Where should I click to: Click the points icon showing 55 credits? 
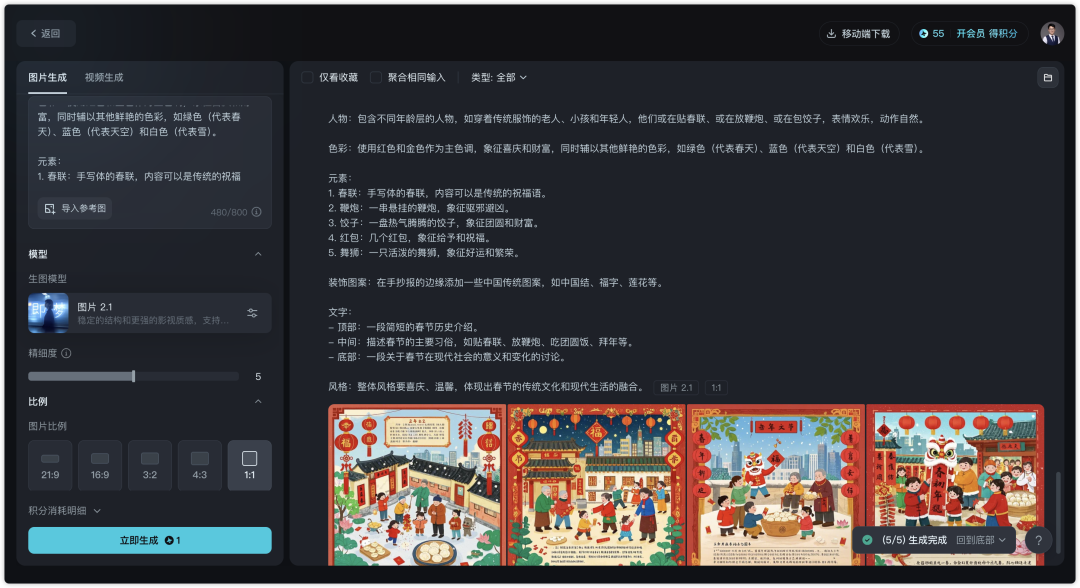point(922,33)
